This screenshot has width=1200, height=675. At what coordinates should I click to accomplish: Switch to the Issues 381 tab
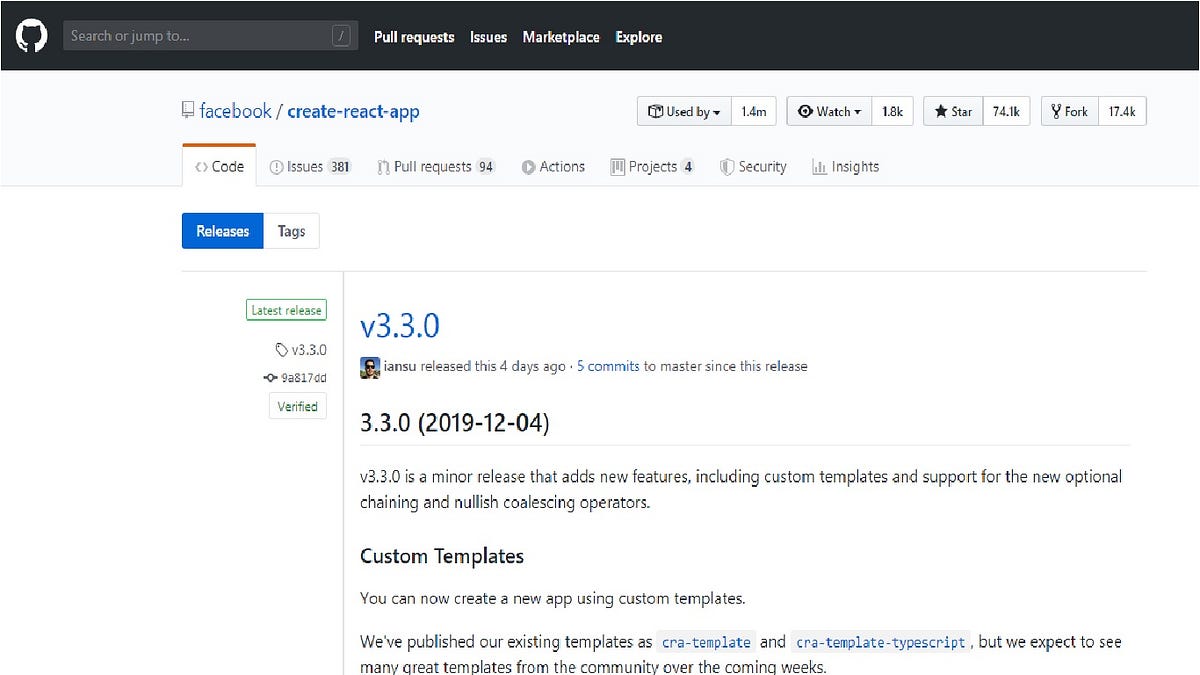click(310, 166)
